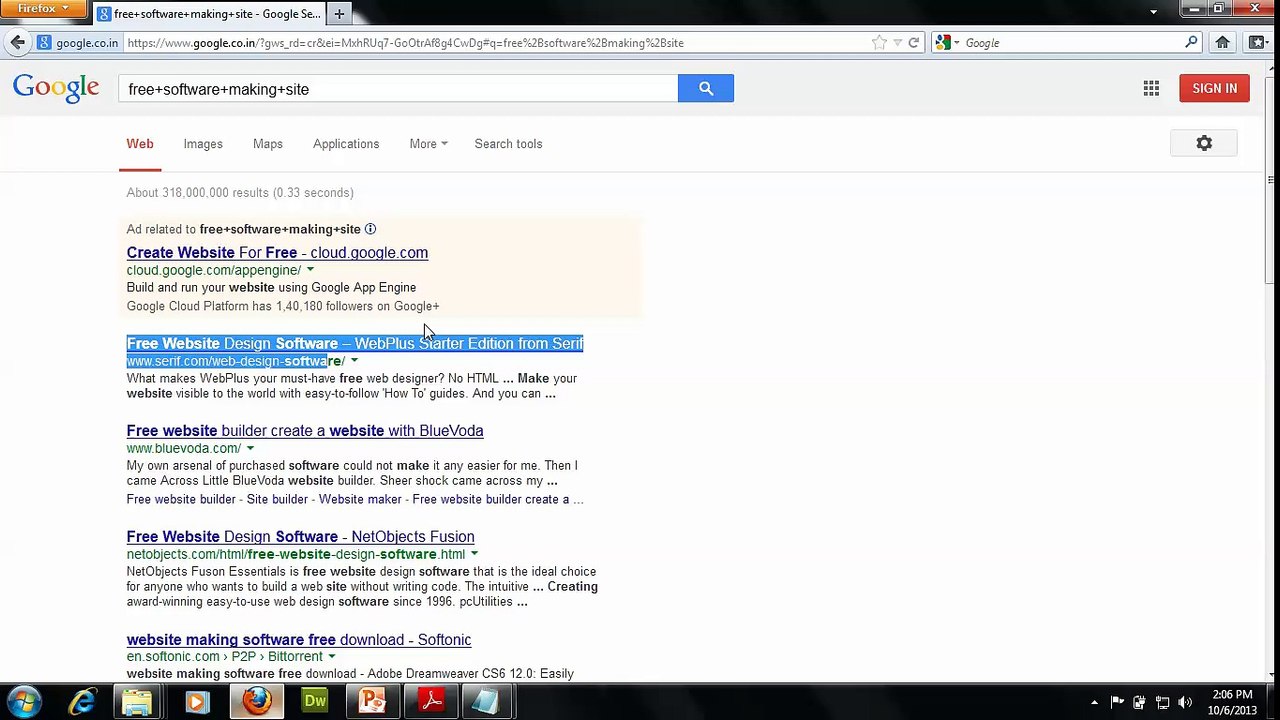Open the power icon in system tray
The height and width of the screenshot is (720, 1280).
pos(1139,702)
